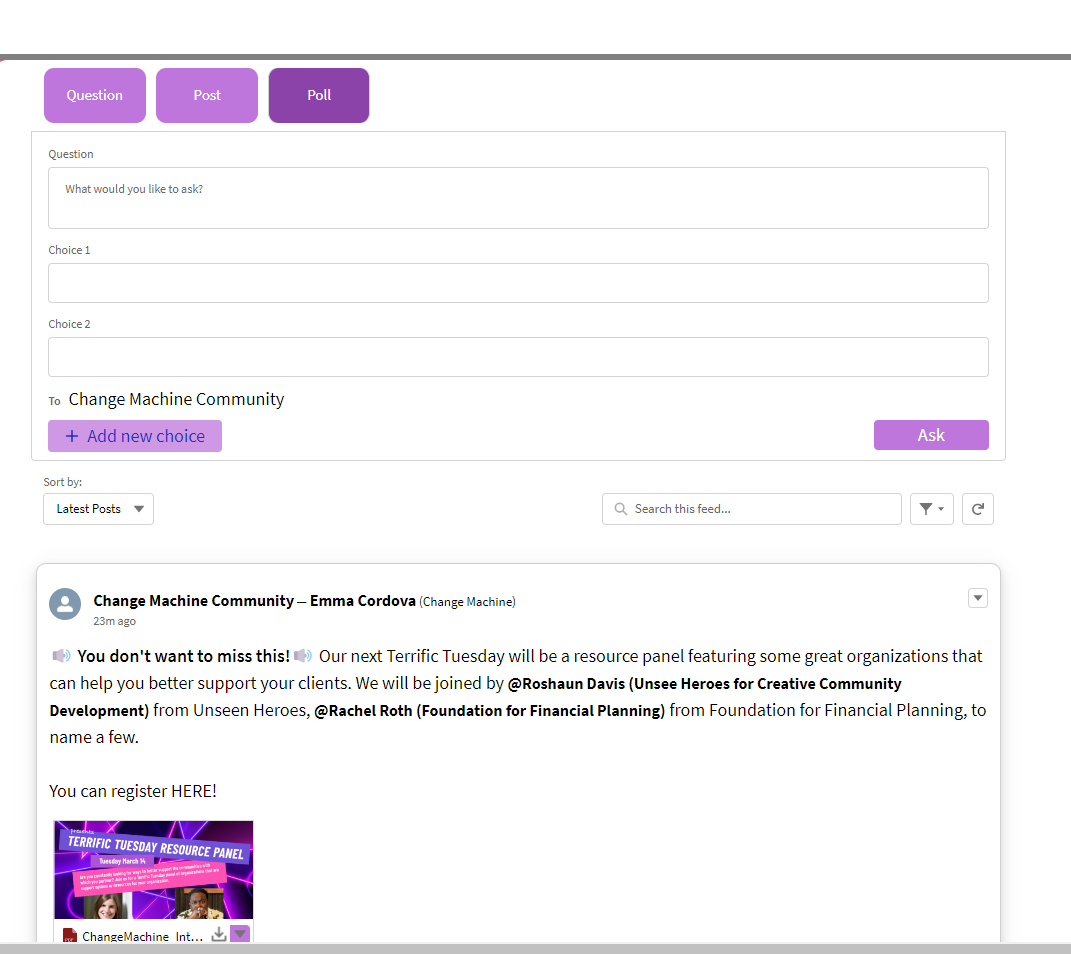This screenshot has height=954, width=1071.
Task: Focus the 'What would you like to ask?' field
Action: [518, 198]
